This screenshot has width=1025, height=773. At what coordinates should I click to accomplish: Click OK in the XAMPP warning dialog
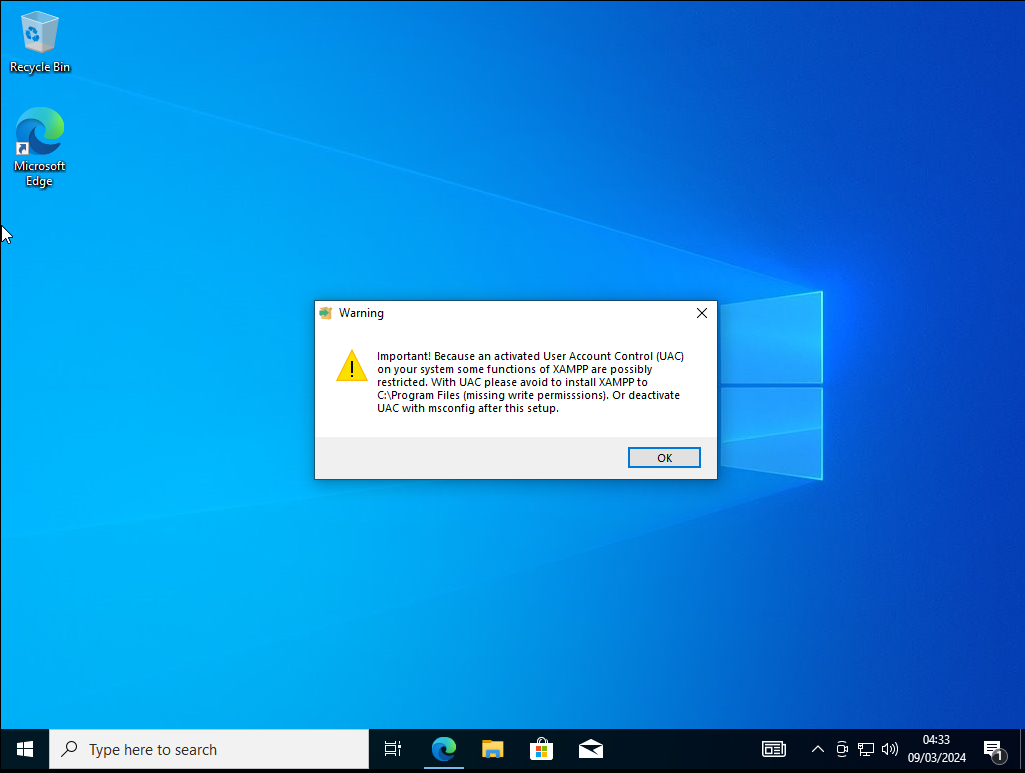pos(664,457)
